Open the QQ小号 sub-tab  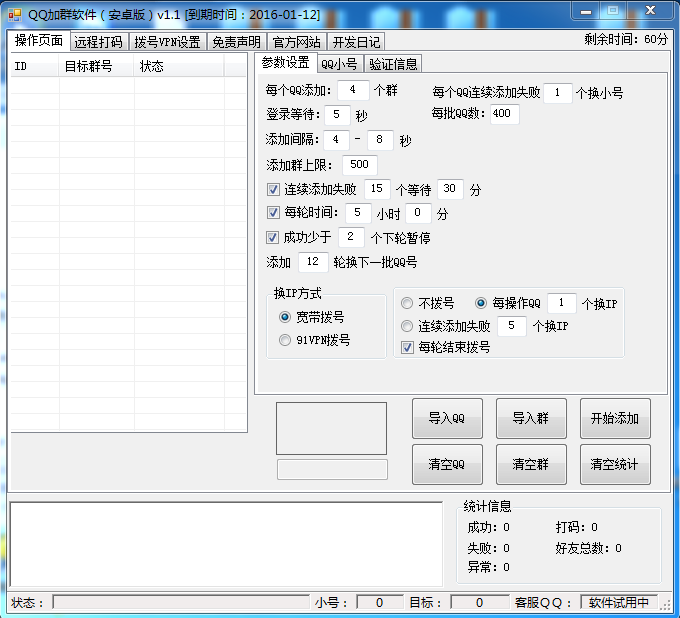(338, 64)
